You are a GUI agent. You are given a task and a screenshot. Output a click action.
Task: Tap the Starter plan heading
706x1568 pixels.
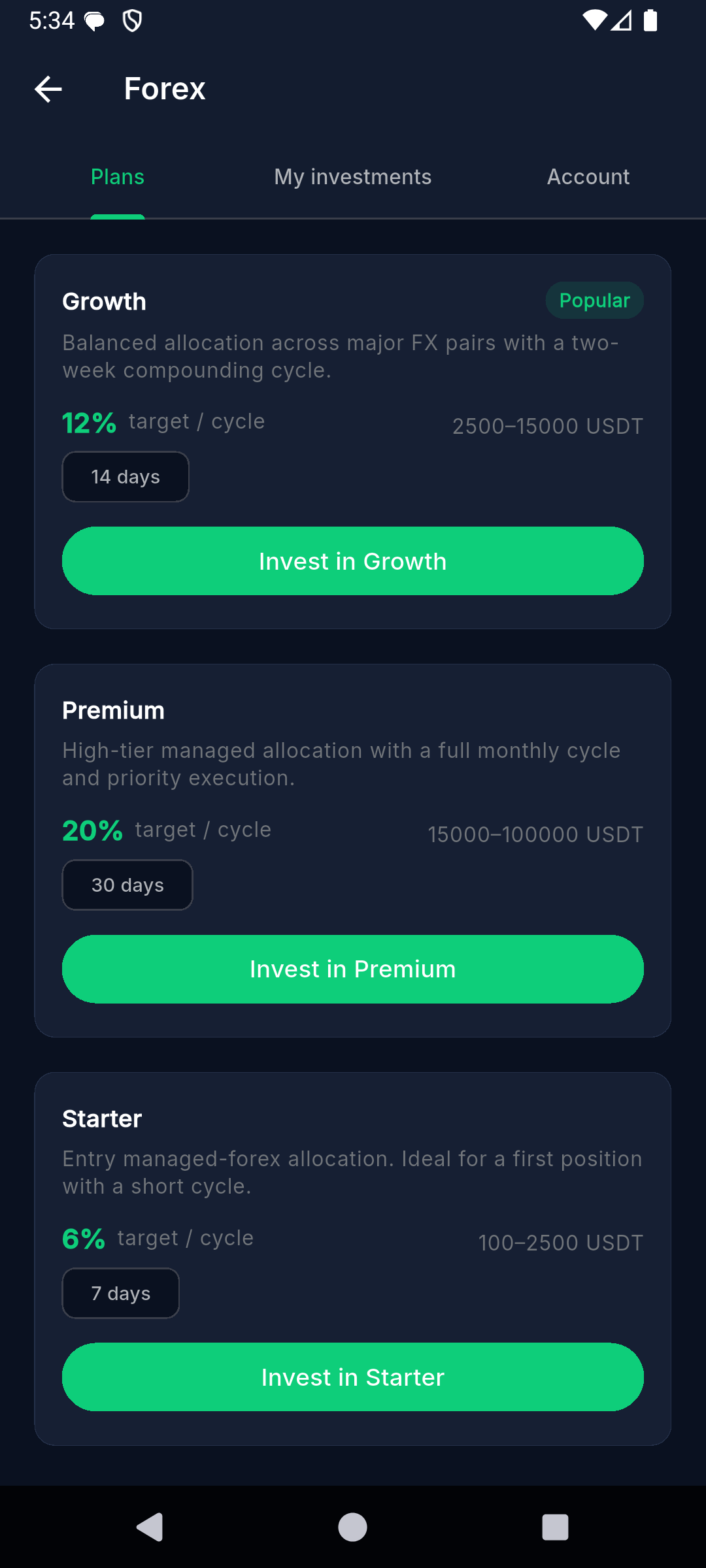coord(102,1119)
